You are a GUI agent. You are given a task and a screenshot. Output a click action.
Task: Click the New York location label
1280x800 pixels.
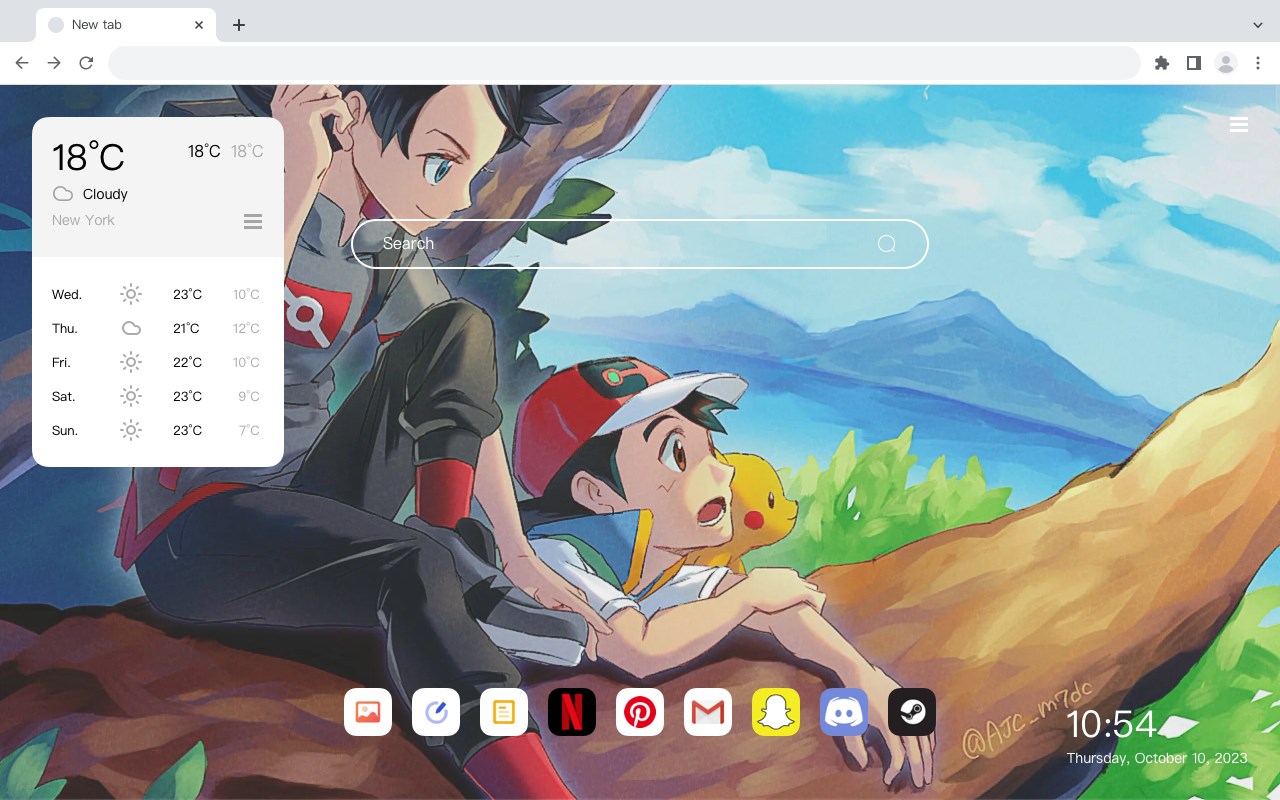pyautogui.click(x=83, y=220)
